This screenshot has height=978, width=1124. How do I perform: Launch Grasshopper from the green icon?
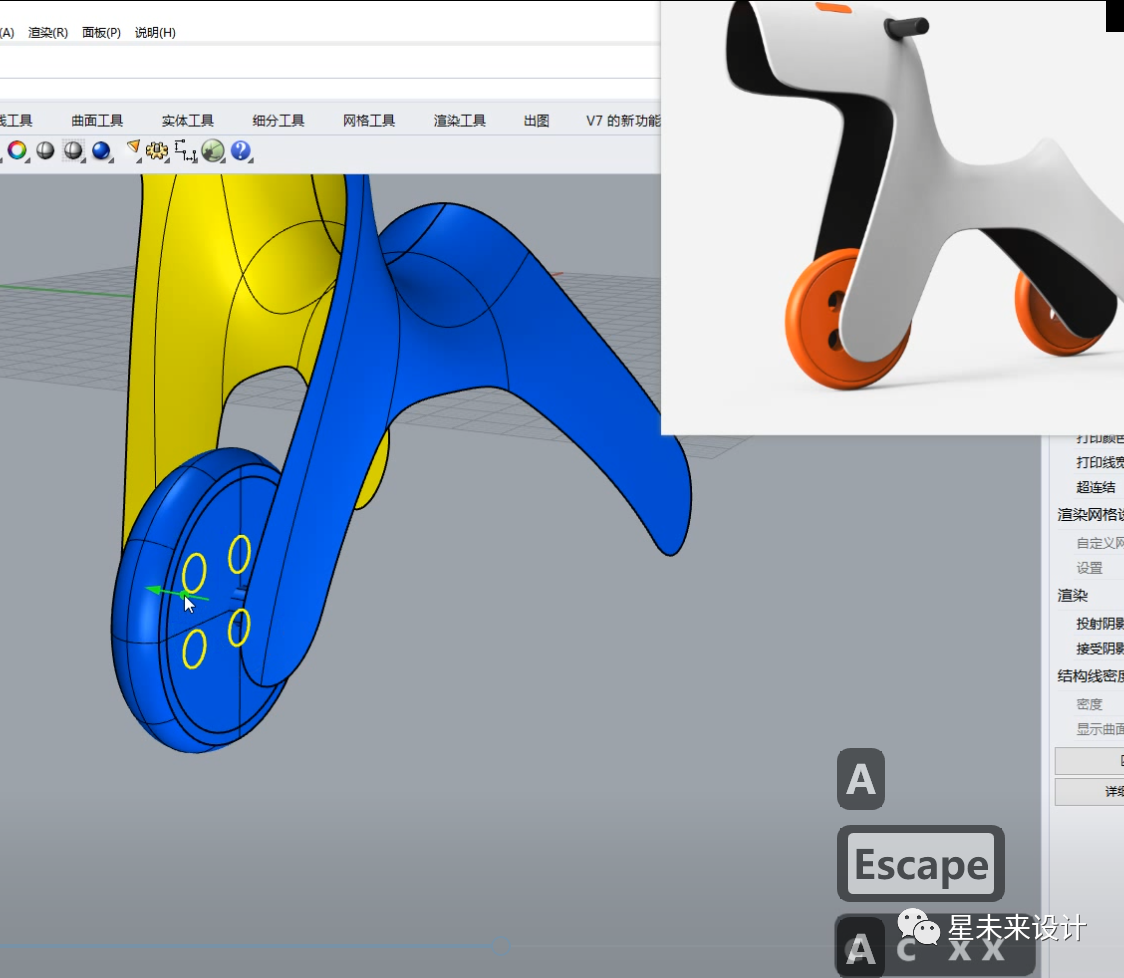pos(213,151)
